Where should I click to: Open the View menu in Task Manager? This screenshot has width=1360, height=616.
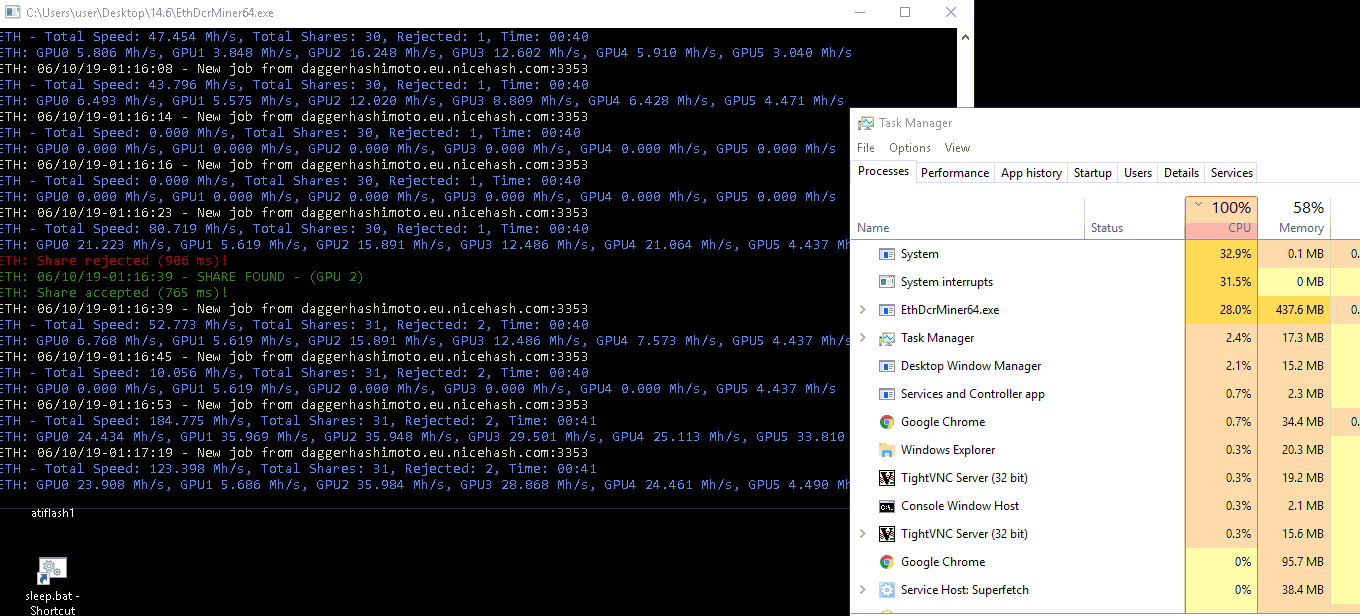tap(957, 147)
